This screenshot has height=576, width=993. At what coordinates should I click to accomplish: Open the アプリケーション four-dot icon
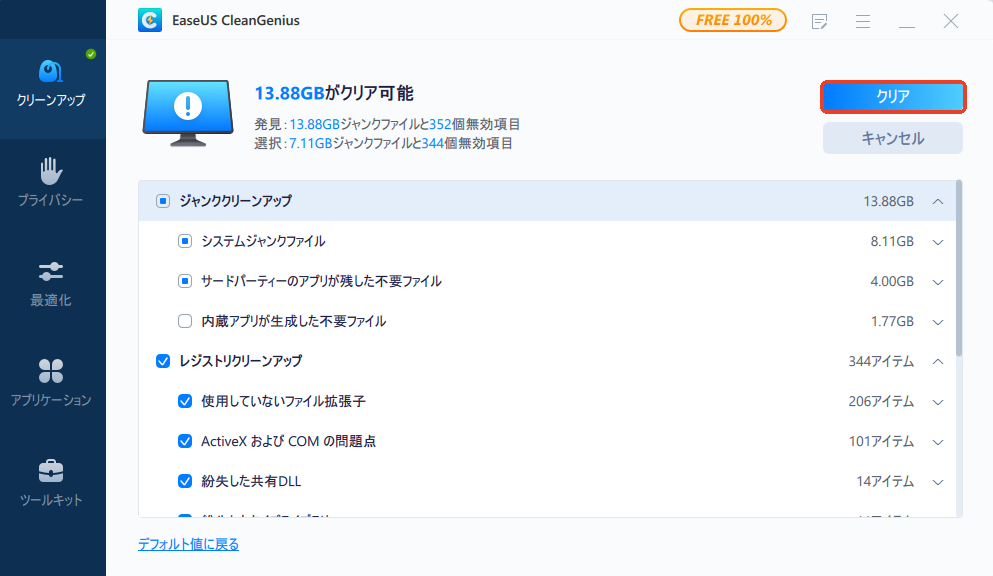click(x=51, y=372)
